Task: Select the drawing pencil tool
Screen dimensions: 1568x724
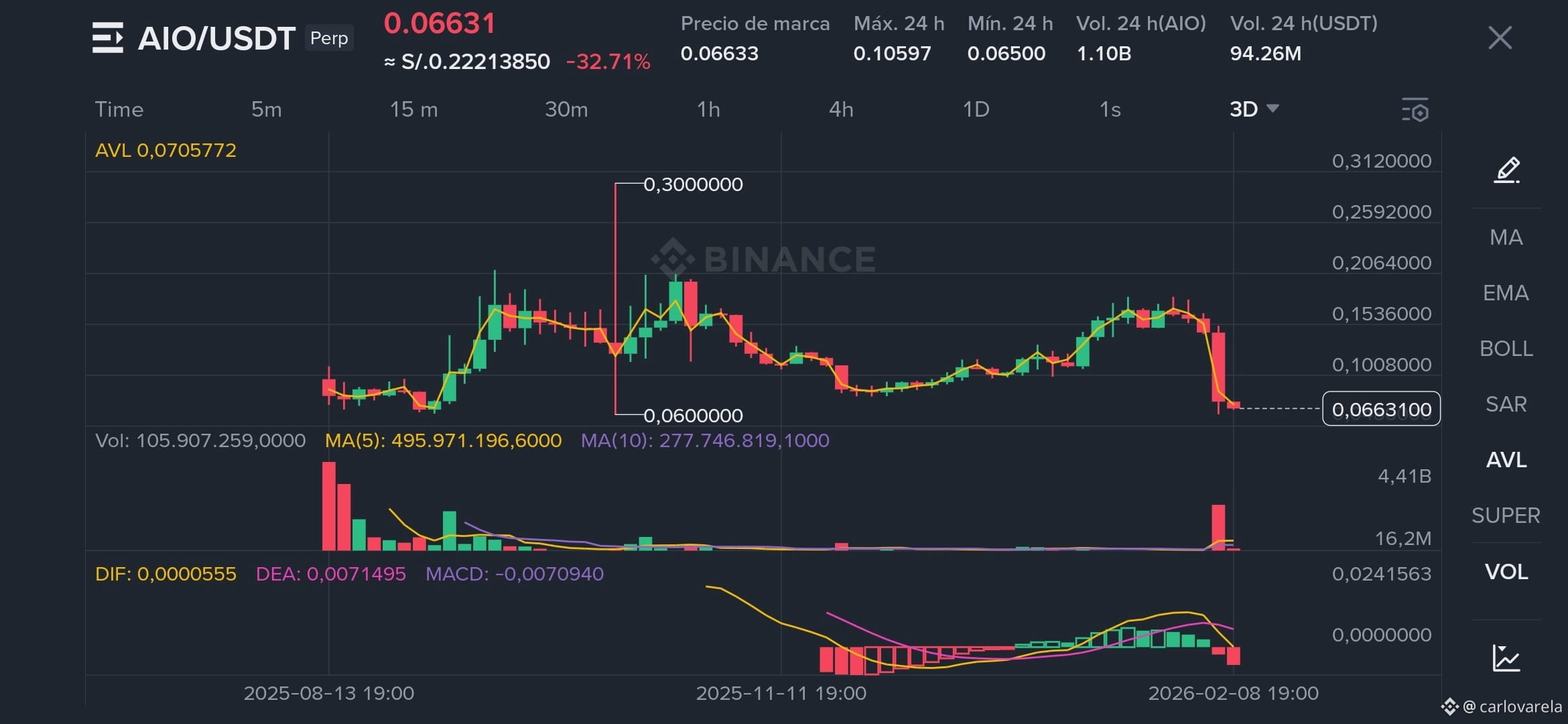Action: click(1506, 170)
